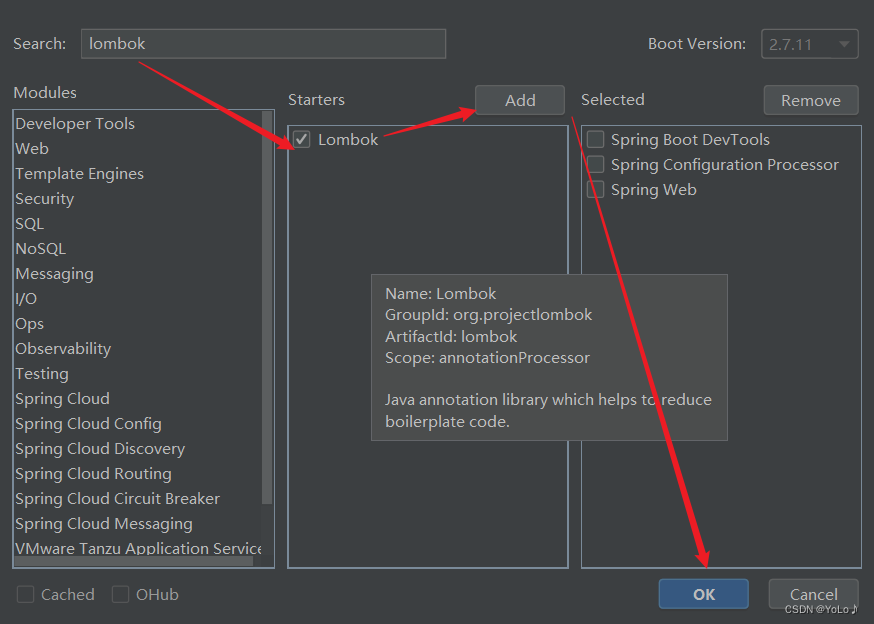This screenshot has width=874, height=624.
Task: Click the Cancel button
Action: point(814,594)
